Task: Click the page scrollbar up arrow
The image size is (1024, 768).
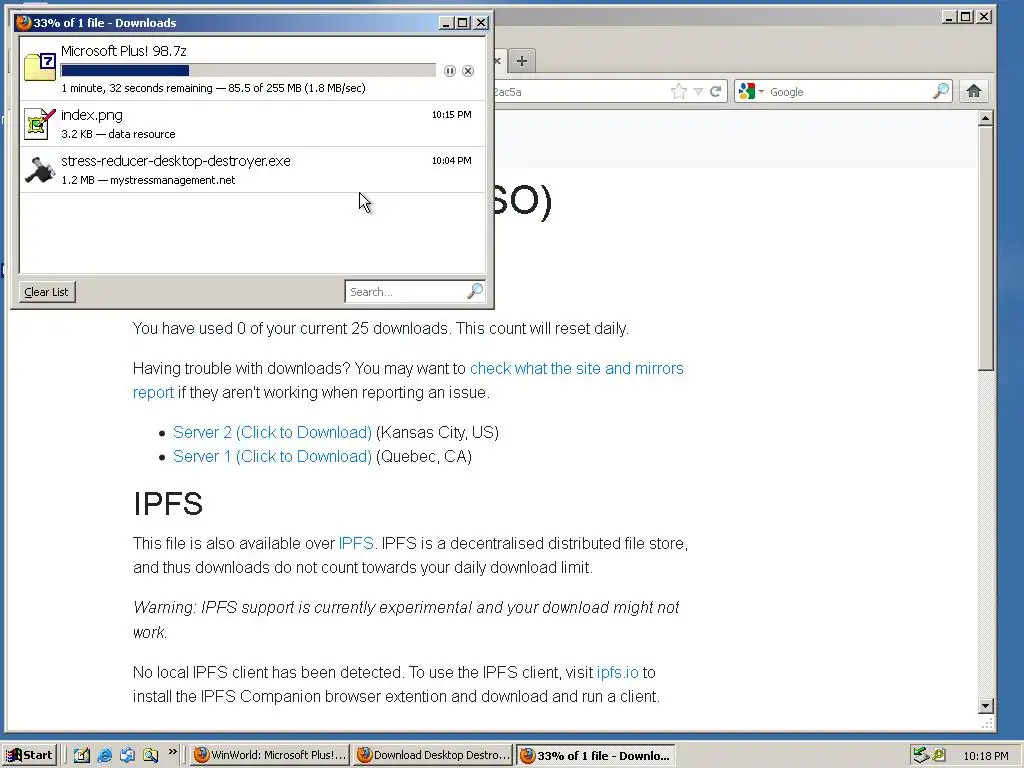Action: (x=985, y=118)
